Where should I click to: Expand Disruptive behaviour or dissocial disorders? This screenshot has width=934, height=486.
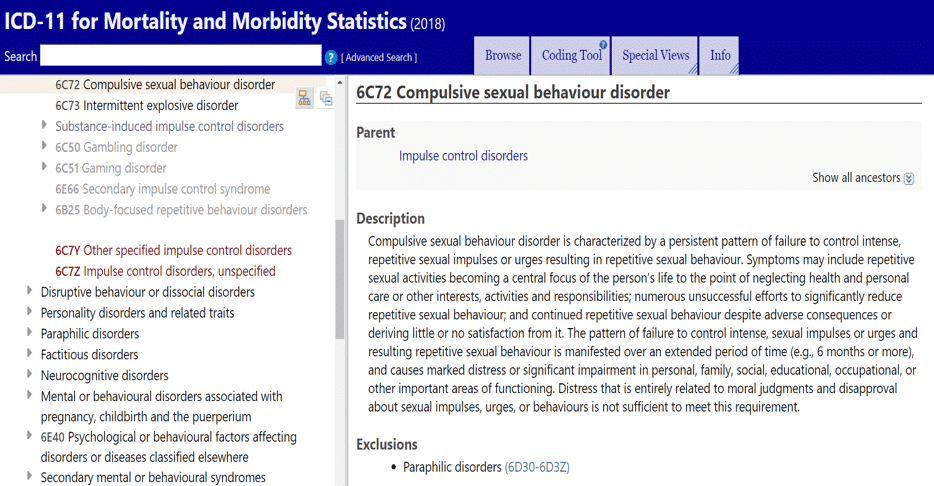click(29, 291)
